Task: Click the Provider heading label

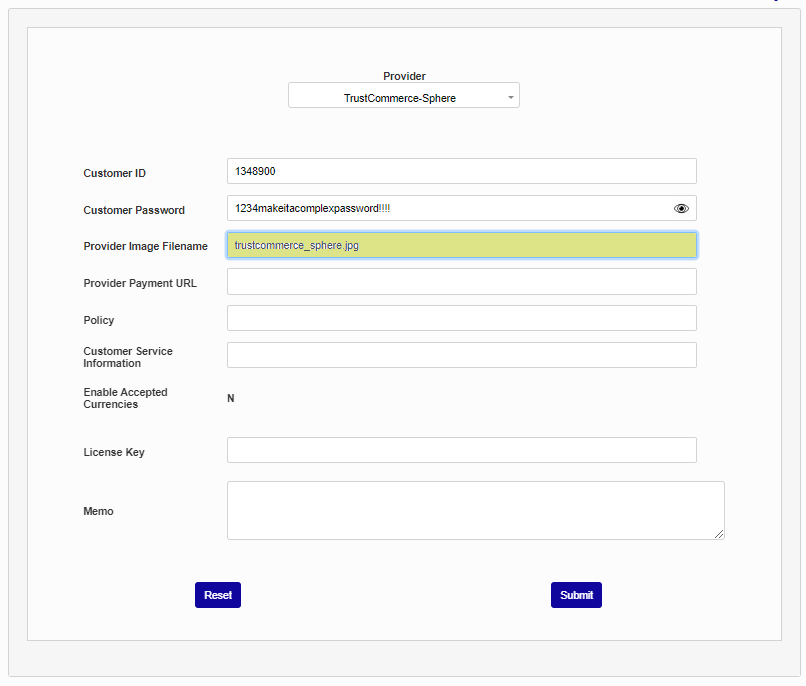Action: [404, 76]
